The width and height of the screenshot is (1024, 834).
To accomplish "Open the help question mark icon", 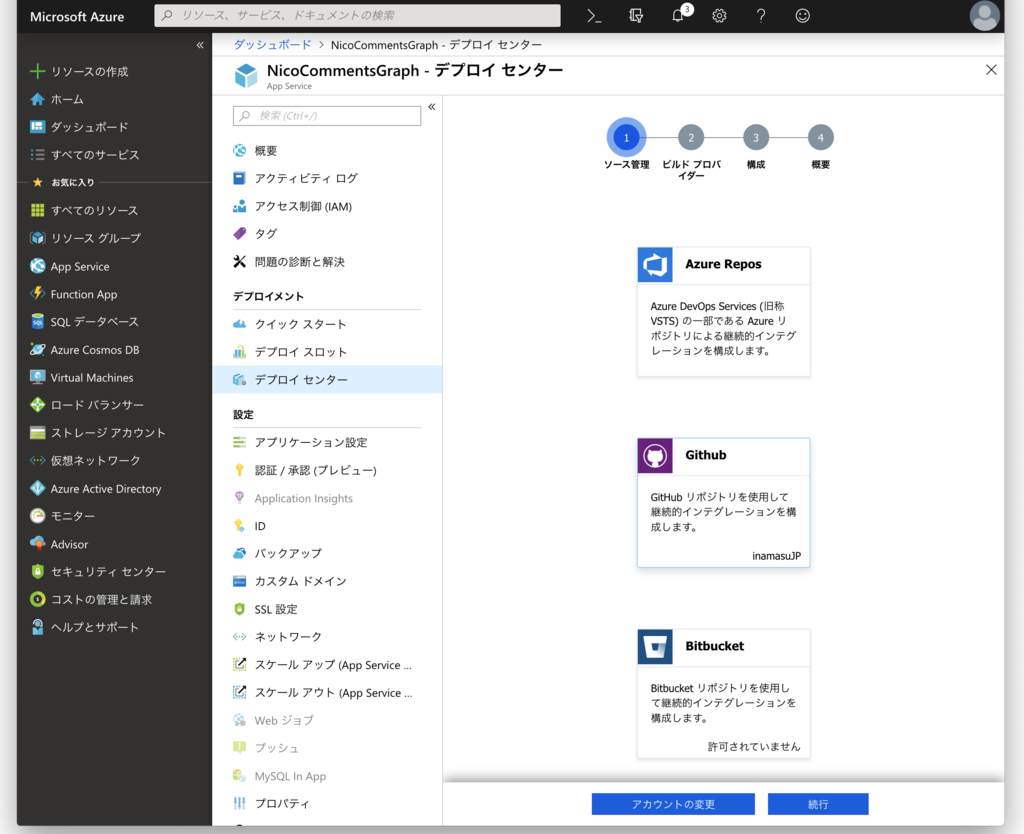I will [x=761, y=16].
